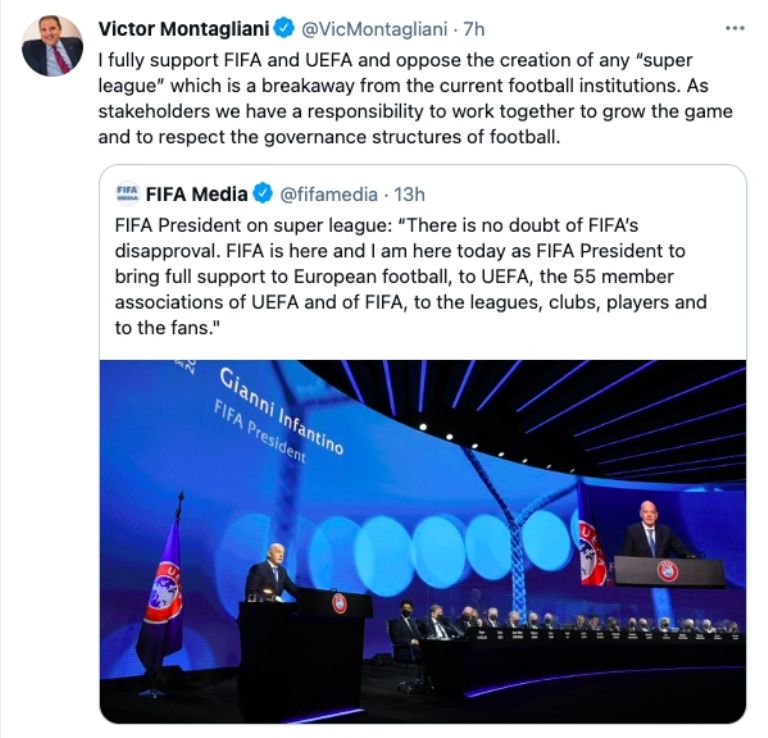This screenshot has height=738, width=768.
Task: Open the FIFA Media display name
Action: [x=198, y=194]
